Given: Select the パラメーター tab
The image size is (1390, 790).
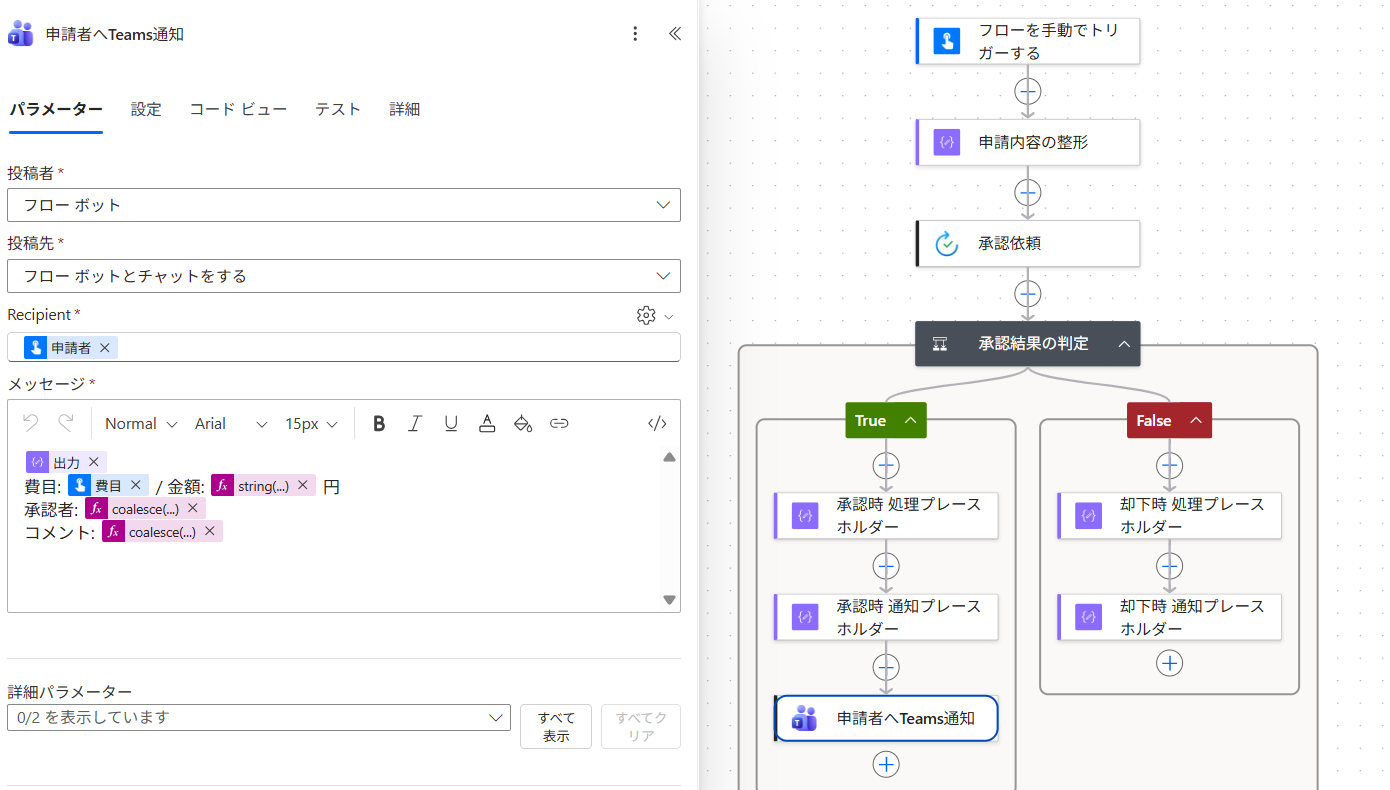Looking at the screenshot, I should [56, 110].
